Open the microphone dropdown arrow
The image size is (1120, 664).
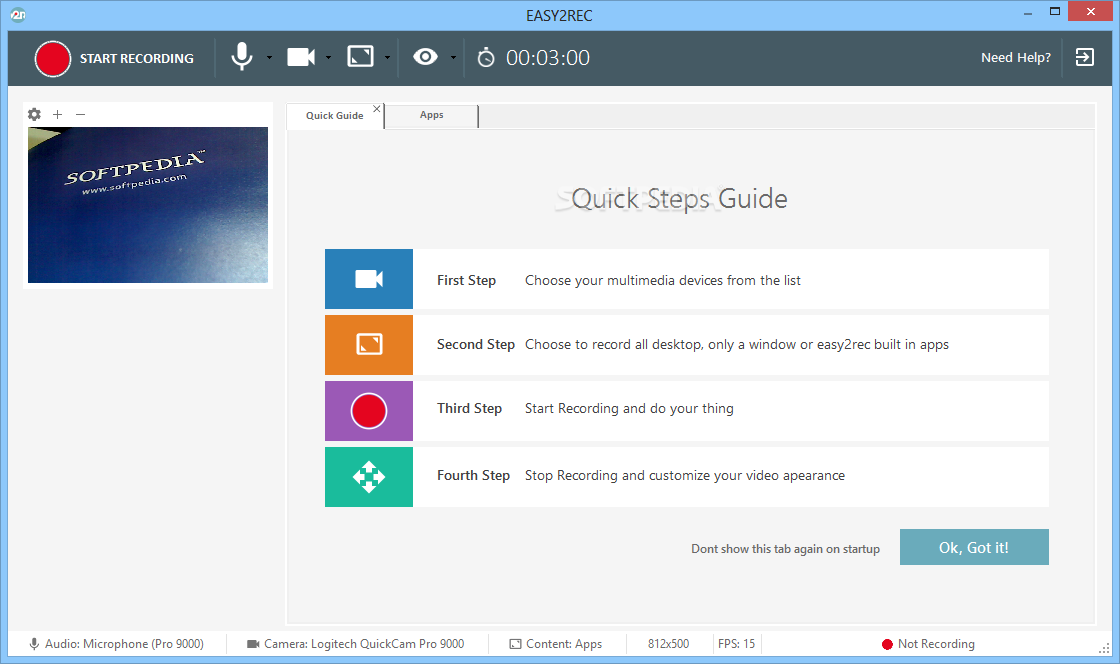pos(269,57)
